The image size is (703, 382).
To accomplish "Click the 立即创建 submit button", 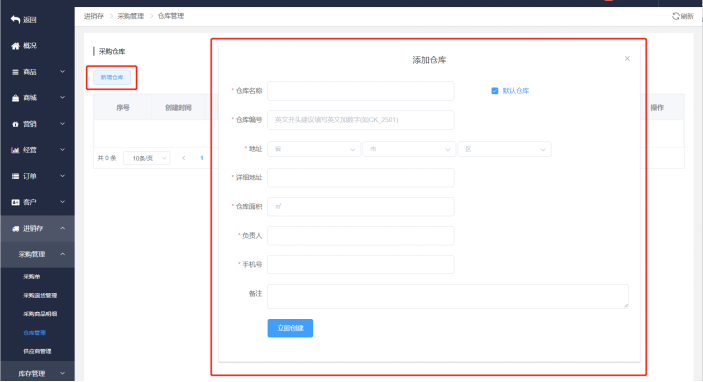I will coord(290,328).
